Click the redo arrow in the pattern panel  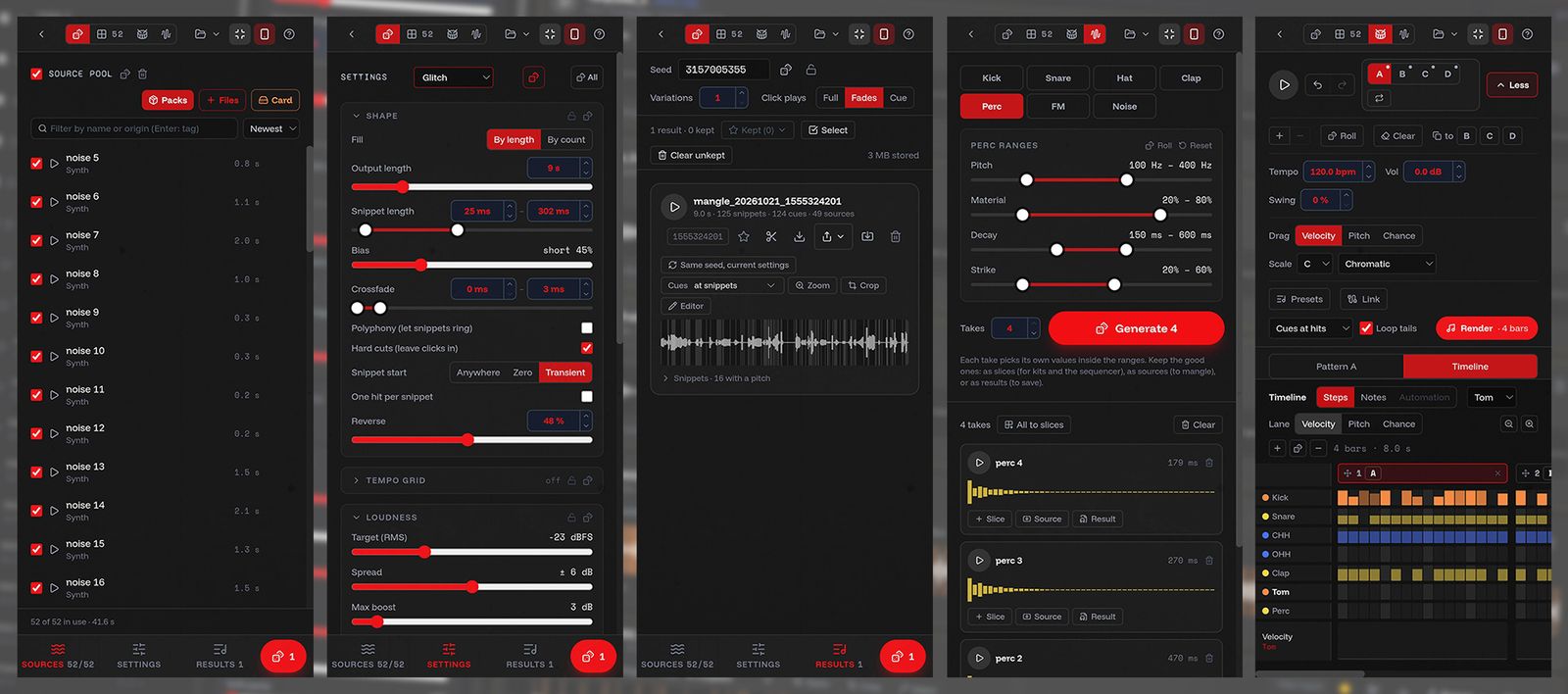[x=1342, y=85]
